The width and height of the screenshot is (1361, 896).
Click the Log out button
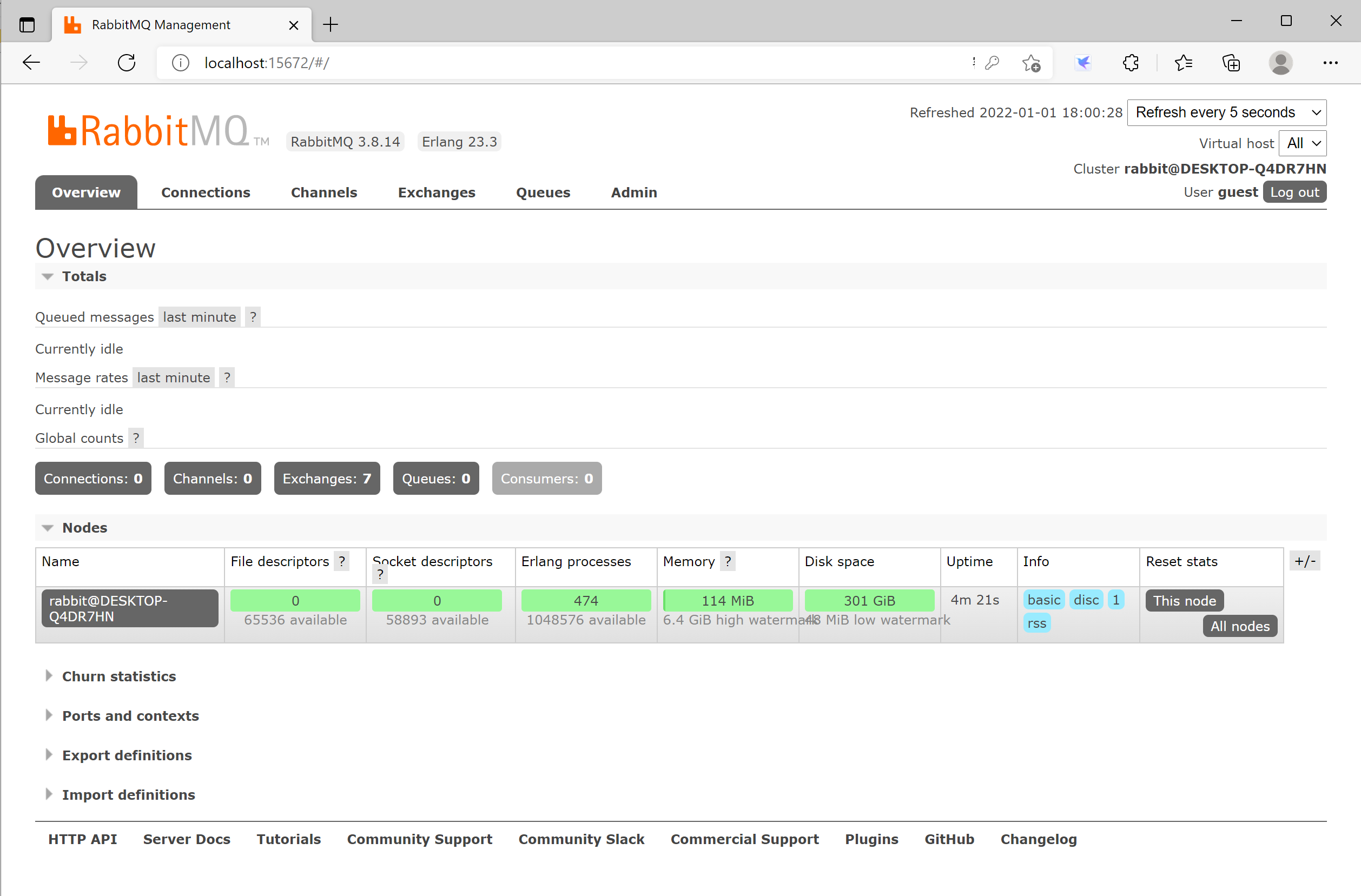click(x=1294, y=192)
